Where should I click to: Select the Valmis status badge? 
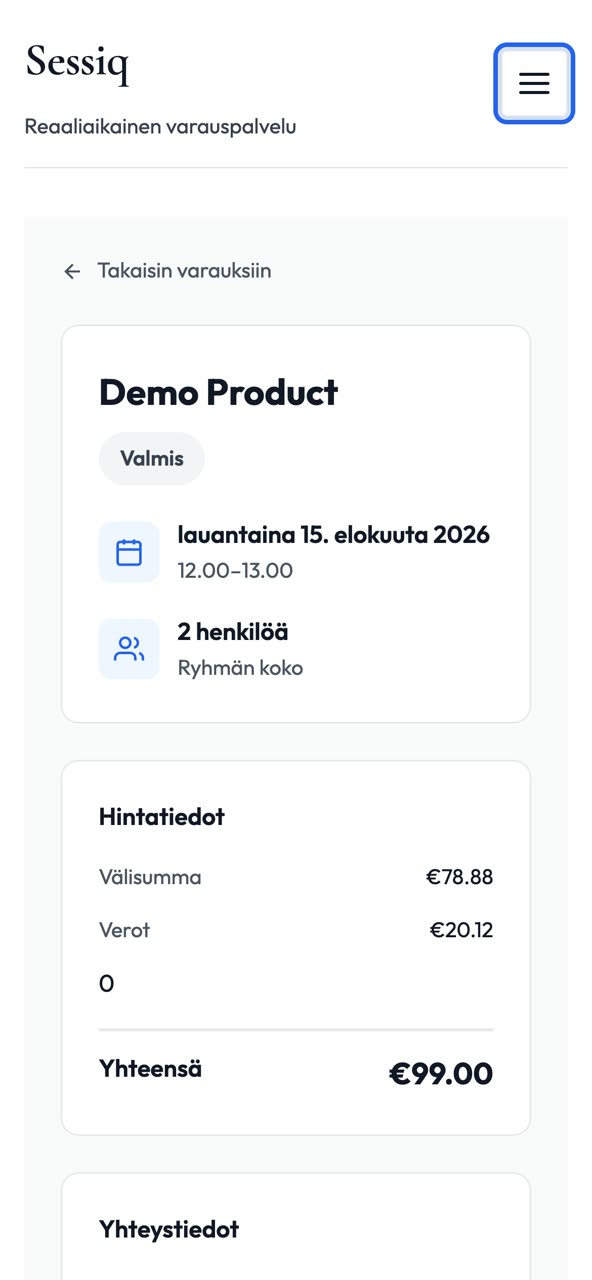(152, 459)
